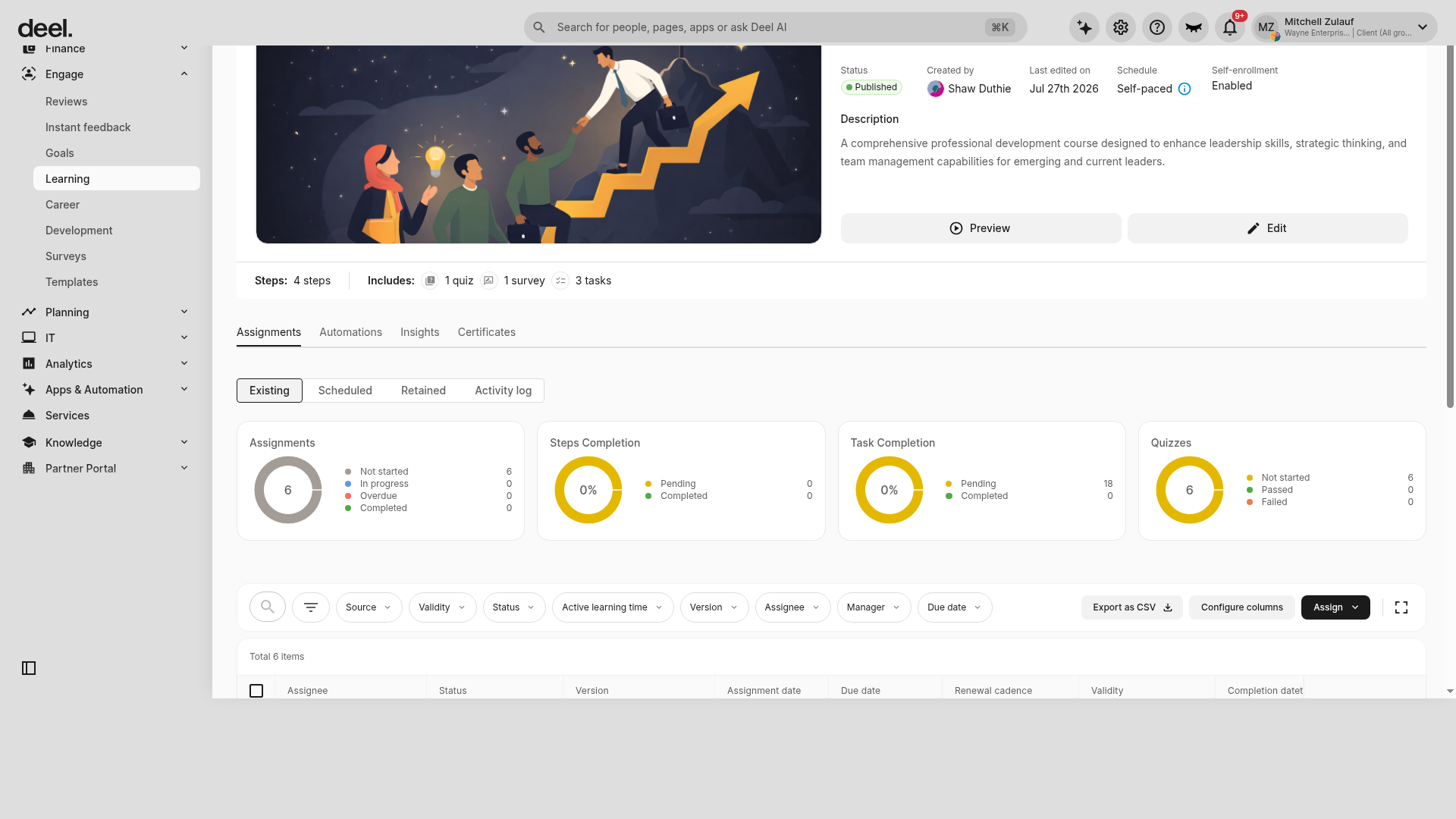Click the Deel logo
Image resolution: width=1456 pixels, height=819 pixels.
pyautogui.click(x=45, y=28)
